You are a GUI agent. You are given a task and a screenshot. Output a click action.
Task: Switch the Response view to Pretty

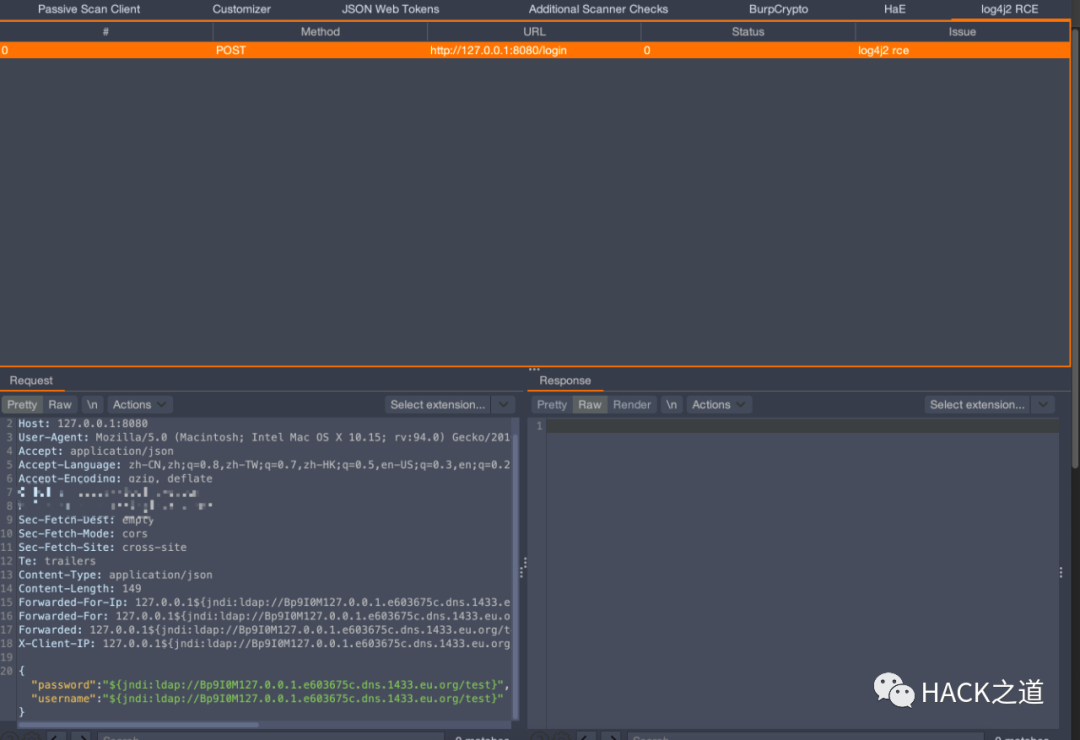[552, 404]
